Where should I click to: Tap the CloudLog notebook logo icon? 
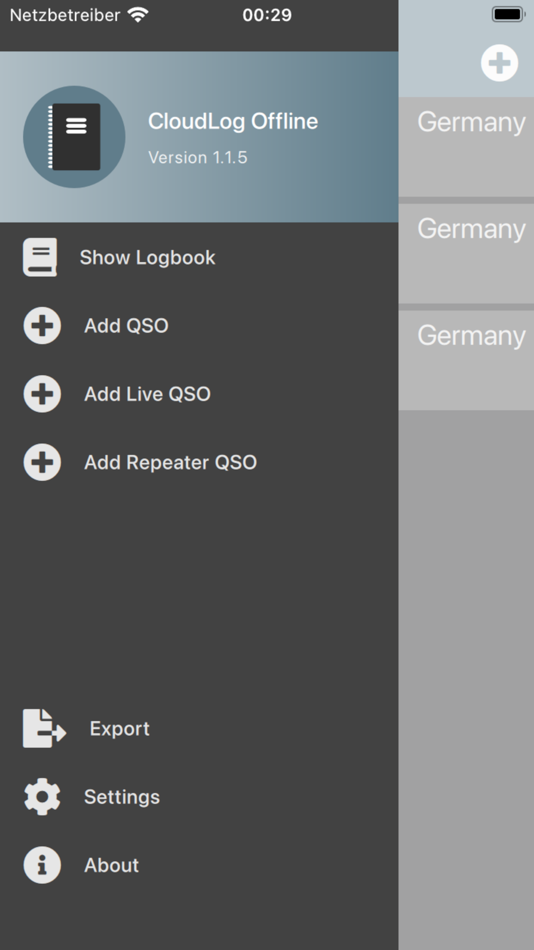[74, 137]
